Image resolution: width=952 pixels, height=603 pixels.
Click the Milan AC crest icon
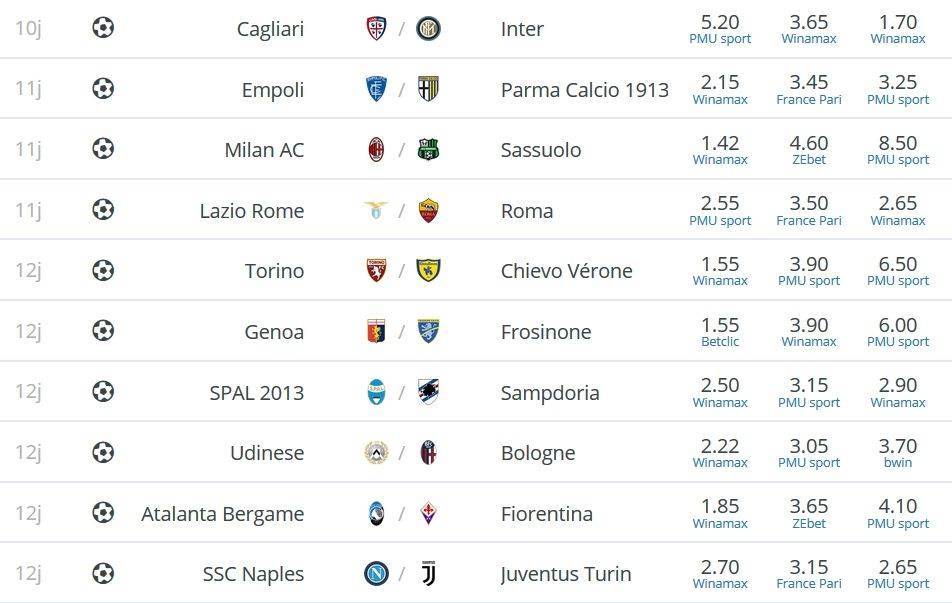pyautogui.click(x=376, y=149)
